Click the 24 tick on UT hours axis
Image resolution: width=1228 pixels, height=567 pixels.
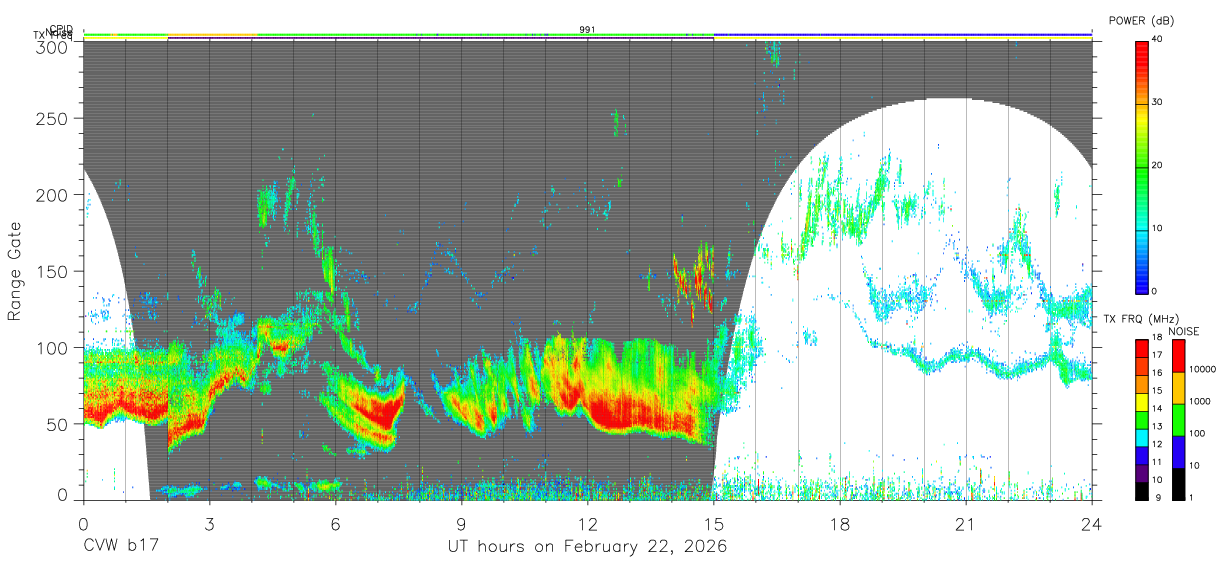click(1092, 523)
